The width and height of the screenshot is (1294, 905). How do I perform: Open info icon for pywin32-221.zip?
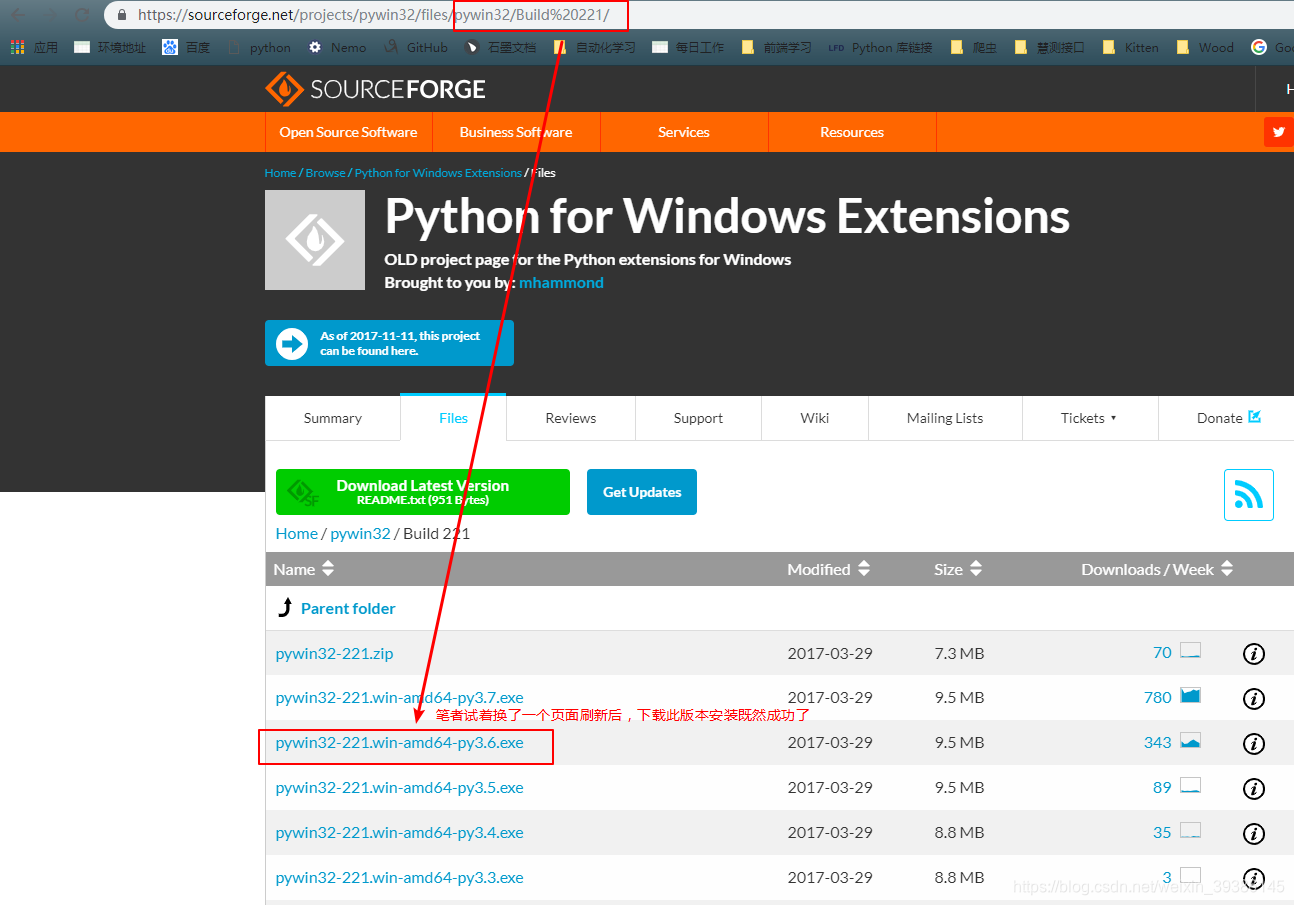pos(1253,654)
